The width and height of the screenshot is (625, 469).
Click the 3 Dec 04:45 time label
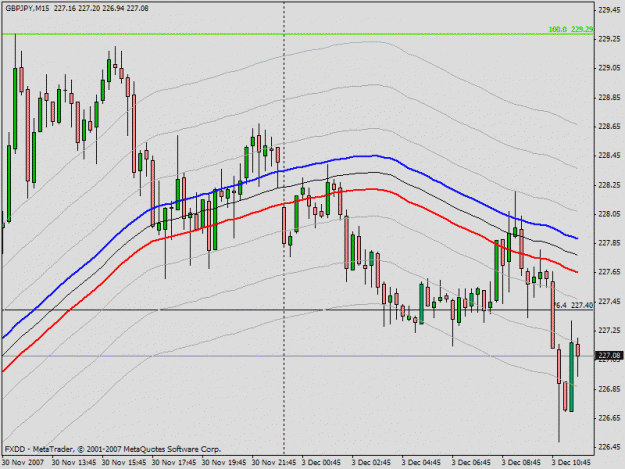(x=421, y=463)
